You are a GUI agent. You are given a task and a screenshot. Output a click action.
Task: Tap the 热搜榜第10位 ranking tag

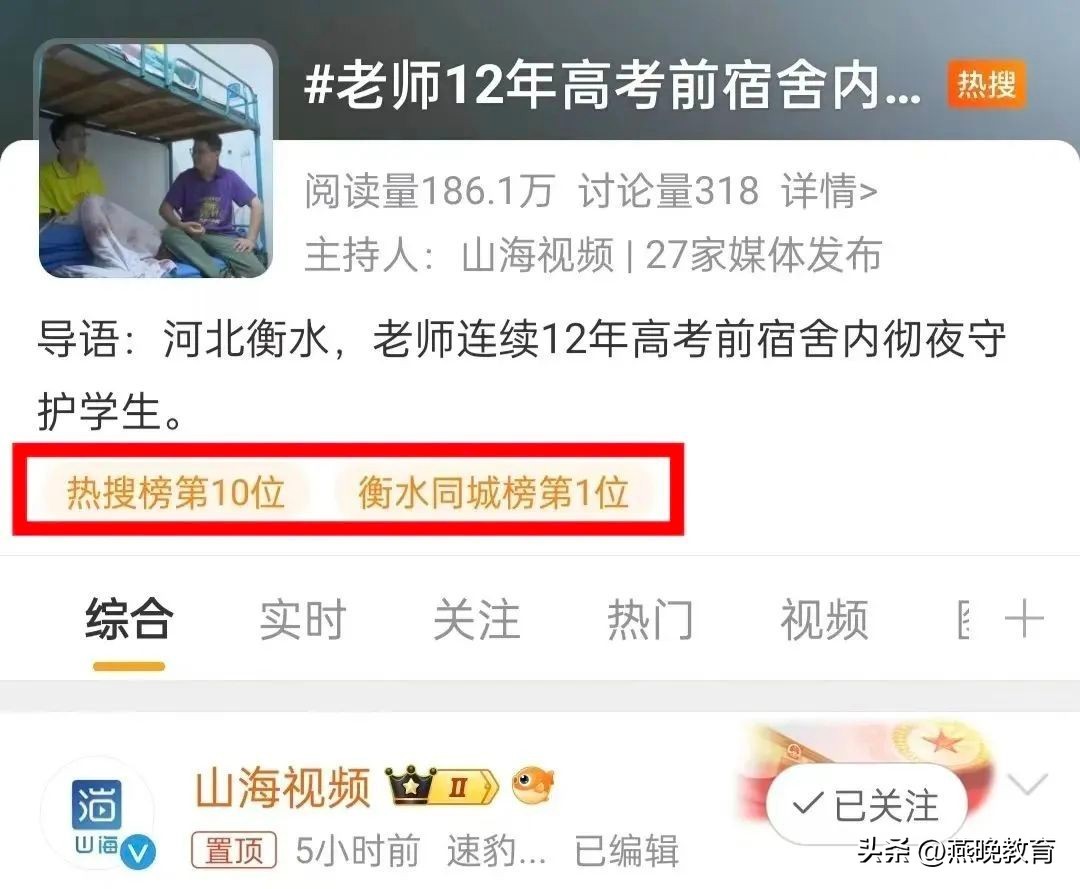(x=176, y=492)
